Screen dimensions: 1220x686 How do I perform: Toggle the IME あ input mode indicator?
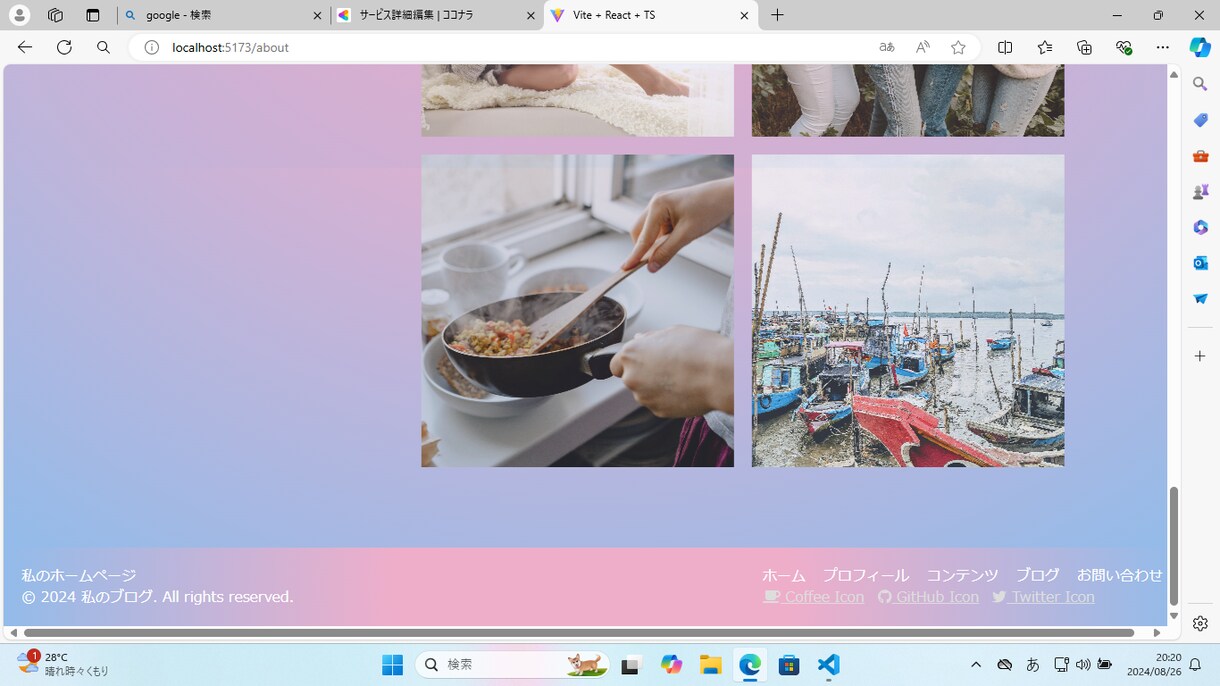(1033, 665)
